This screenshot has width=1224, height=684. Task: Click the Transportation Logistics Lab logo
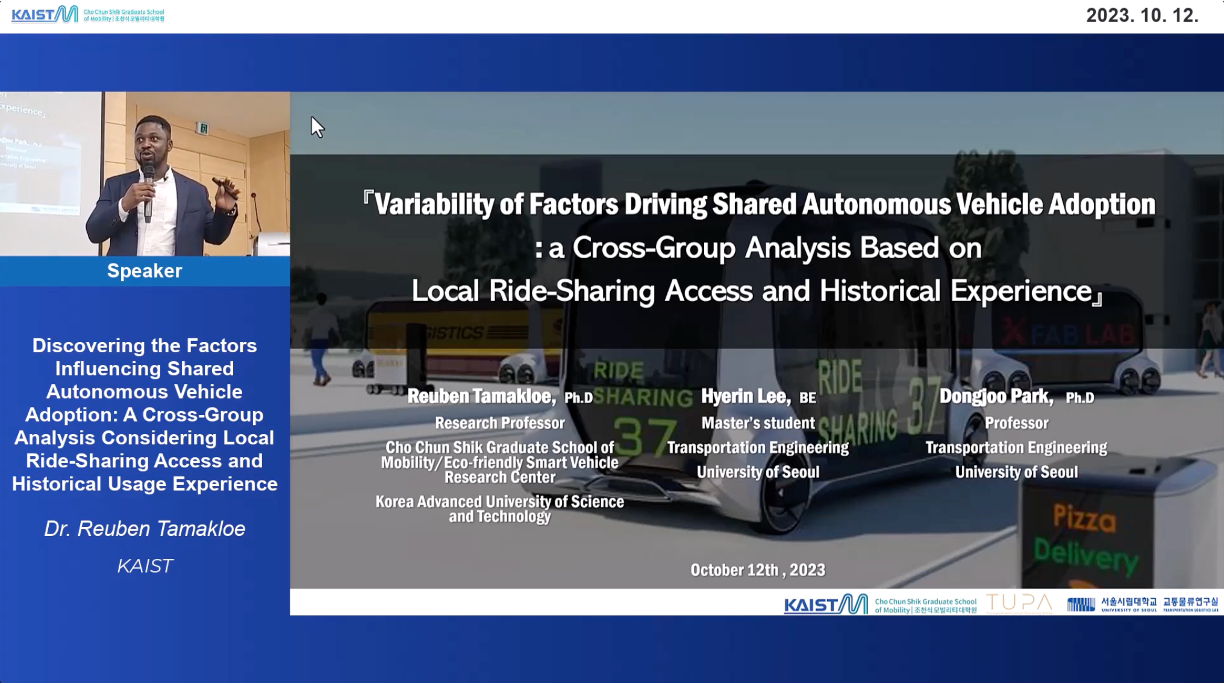pos(1190,604)
